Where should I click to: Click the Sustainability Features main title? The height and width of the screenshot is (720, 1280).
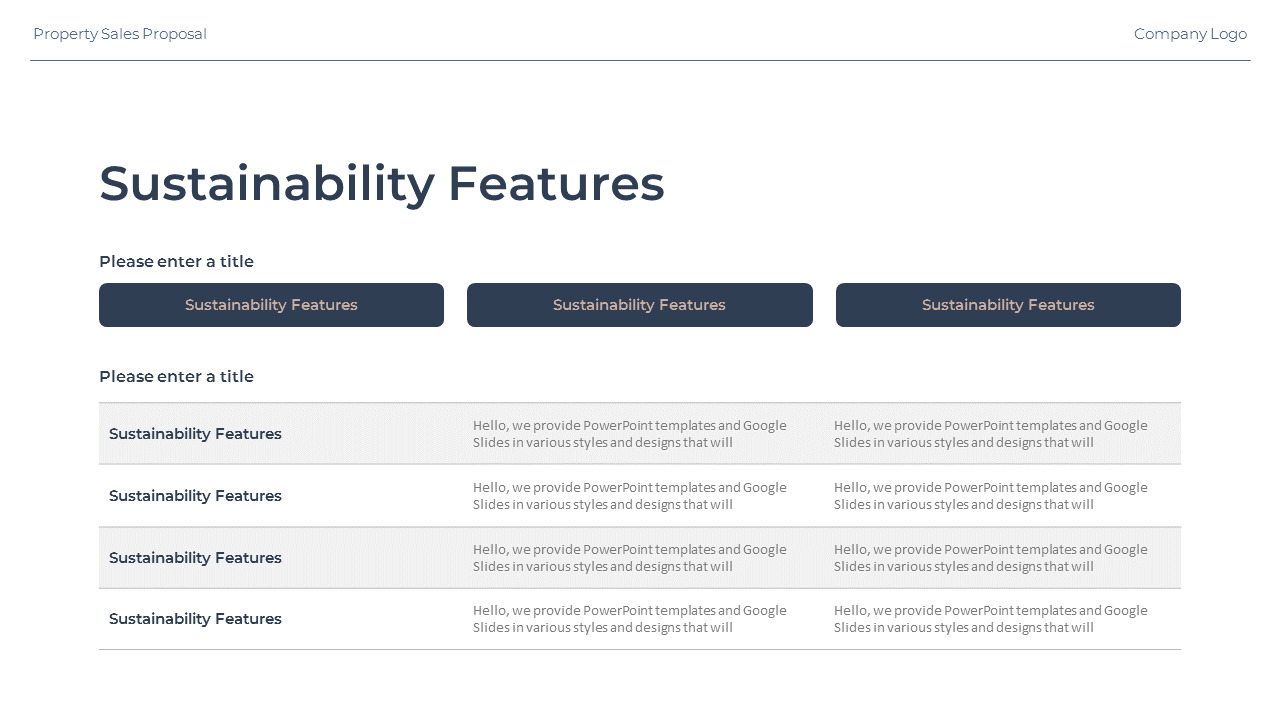tap(382, 184)
